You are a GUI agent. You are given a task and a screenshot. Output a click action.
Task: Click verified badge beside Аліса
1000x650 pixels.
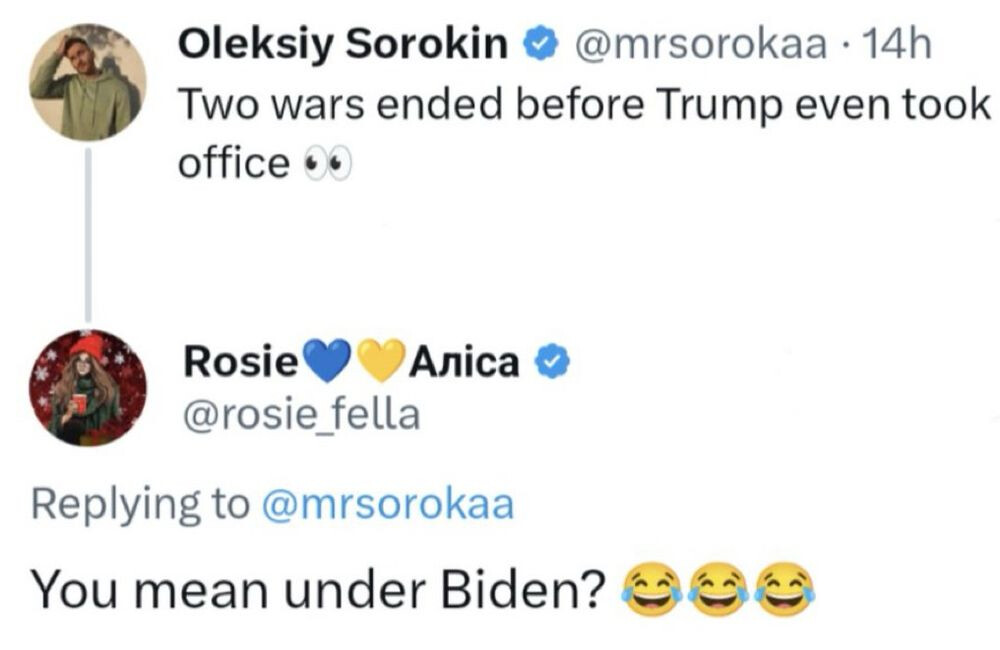(x=553, y=364)
